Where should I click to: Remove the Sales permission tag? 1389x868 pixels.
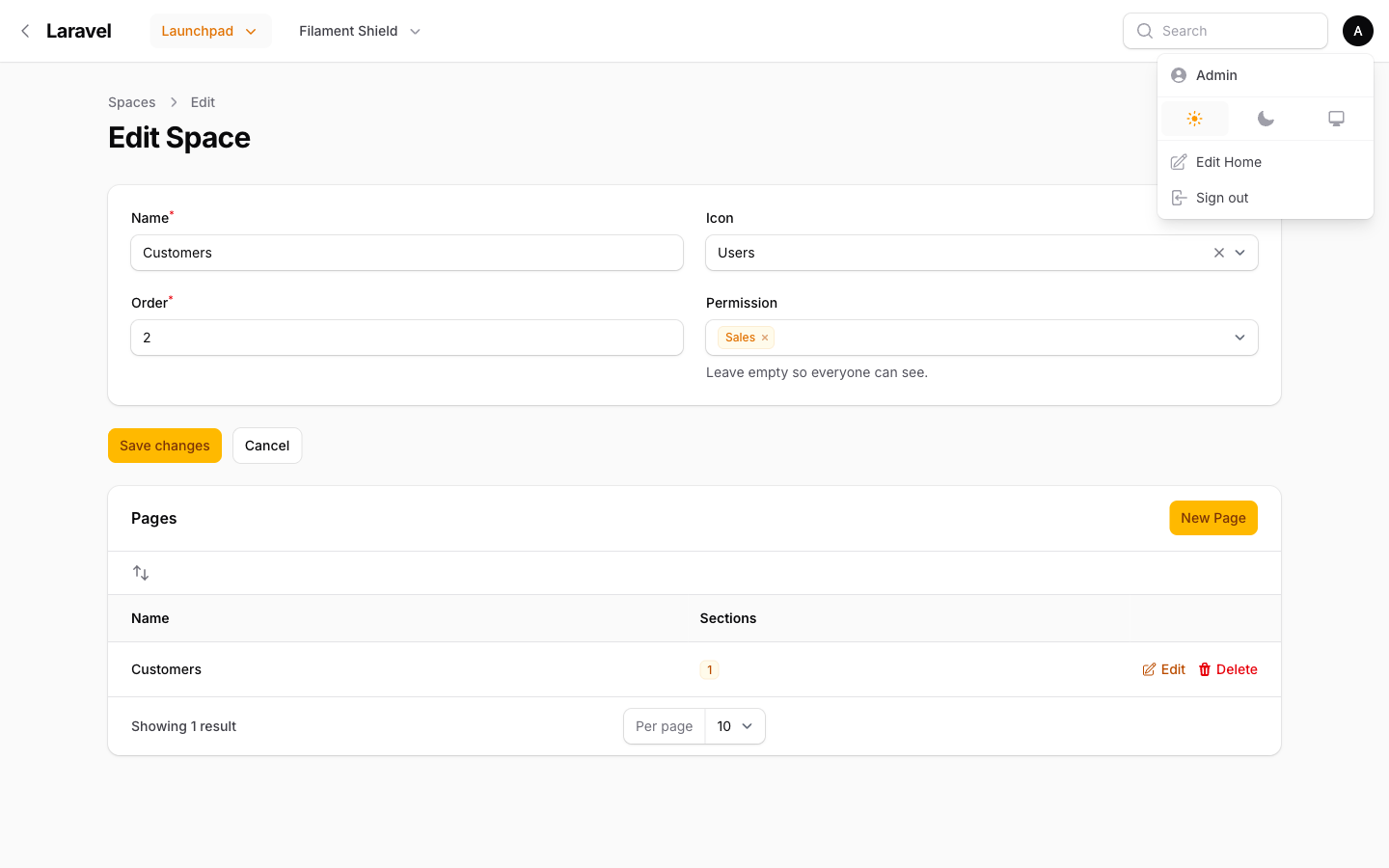point(765,338)
